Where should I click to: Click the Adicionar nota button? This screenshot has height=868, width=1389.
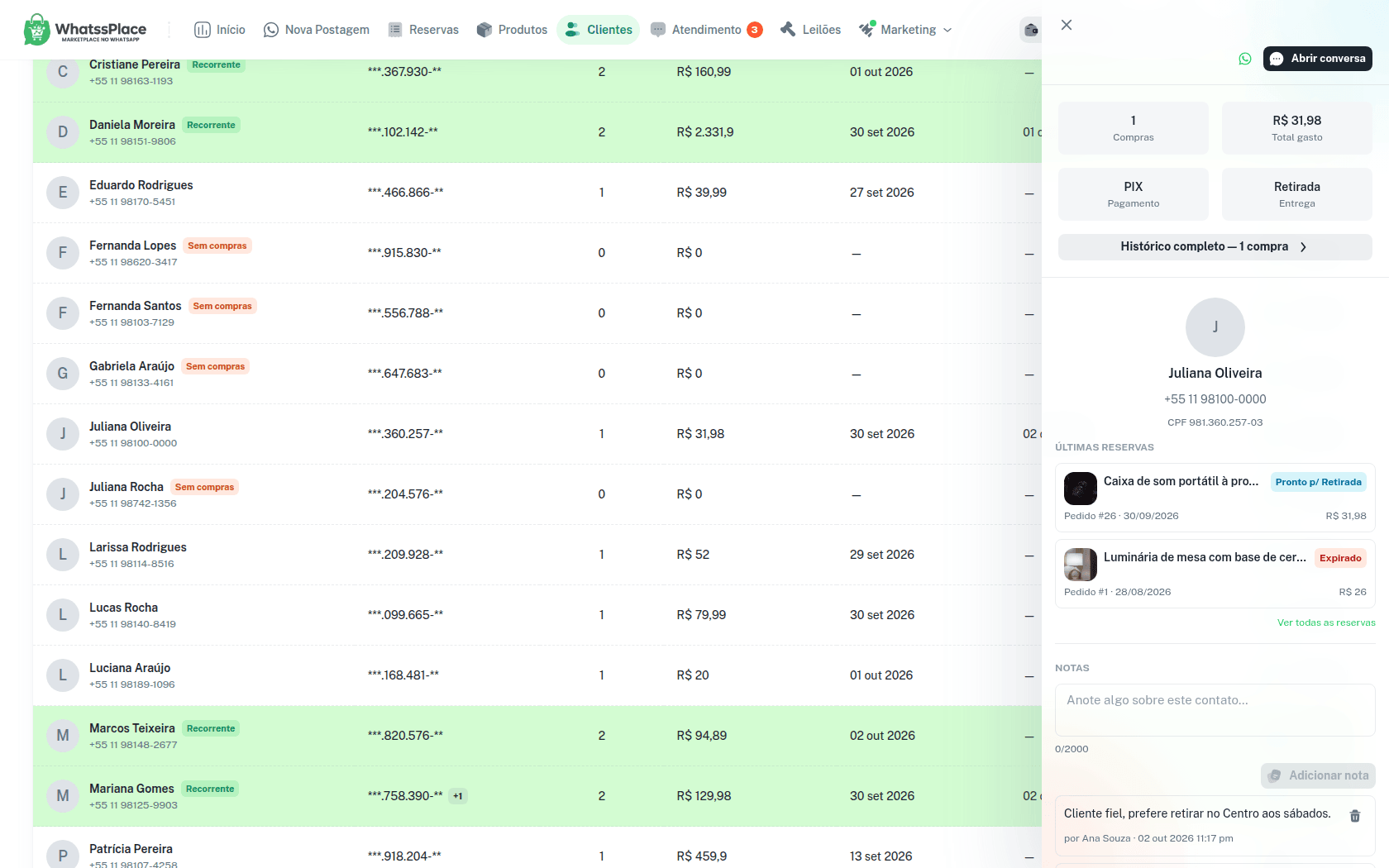(1318, 775)
